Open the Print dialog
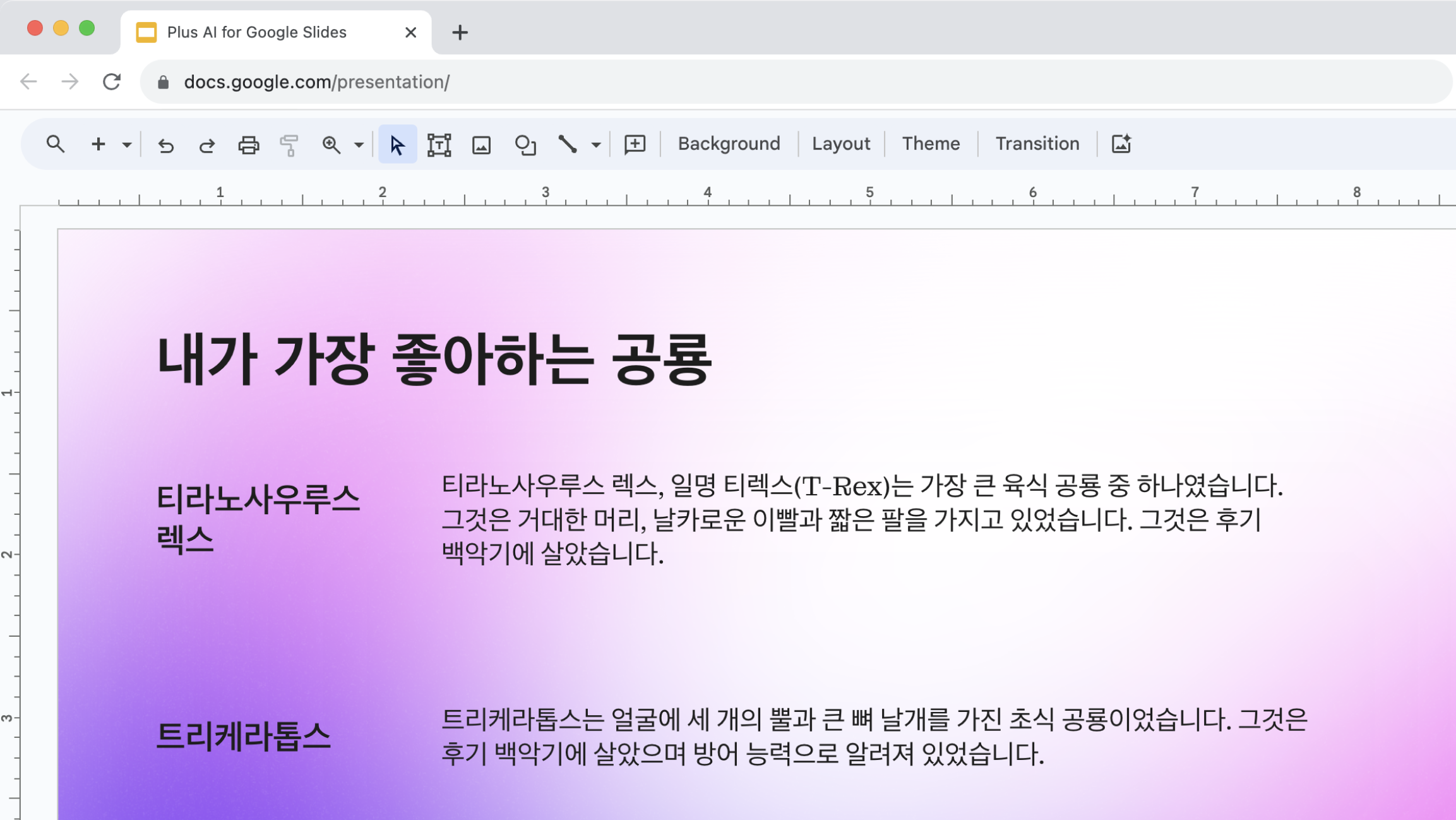Screen dimensions: 1456x820 tap(248, 144)
